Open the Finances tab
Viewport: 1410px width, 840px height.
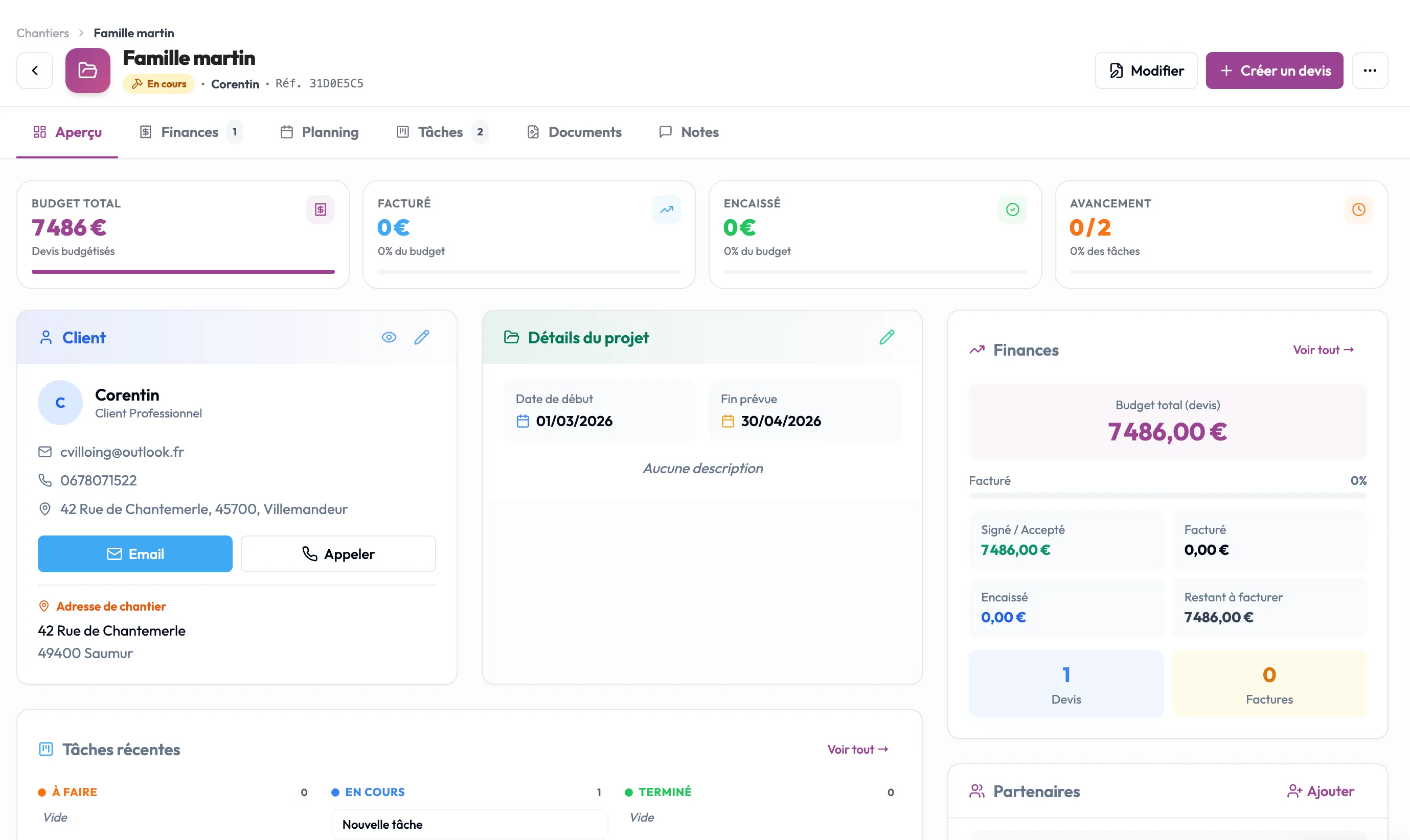click(190, 132)
